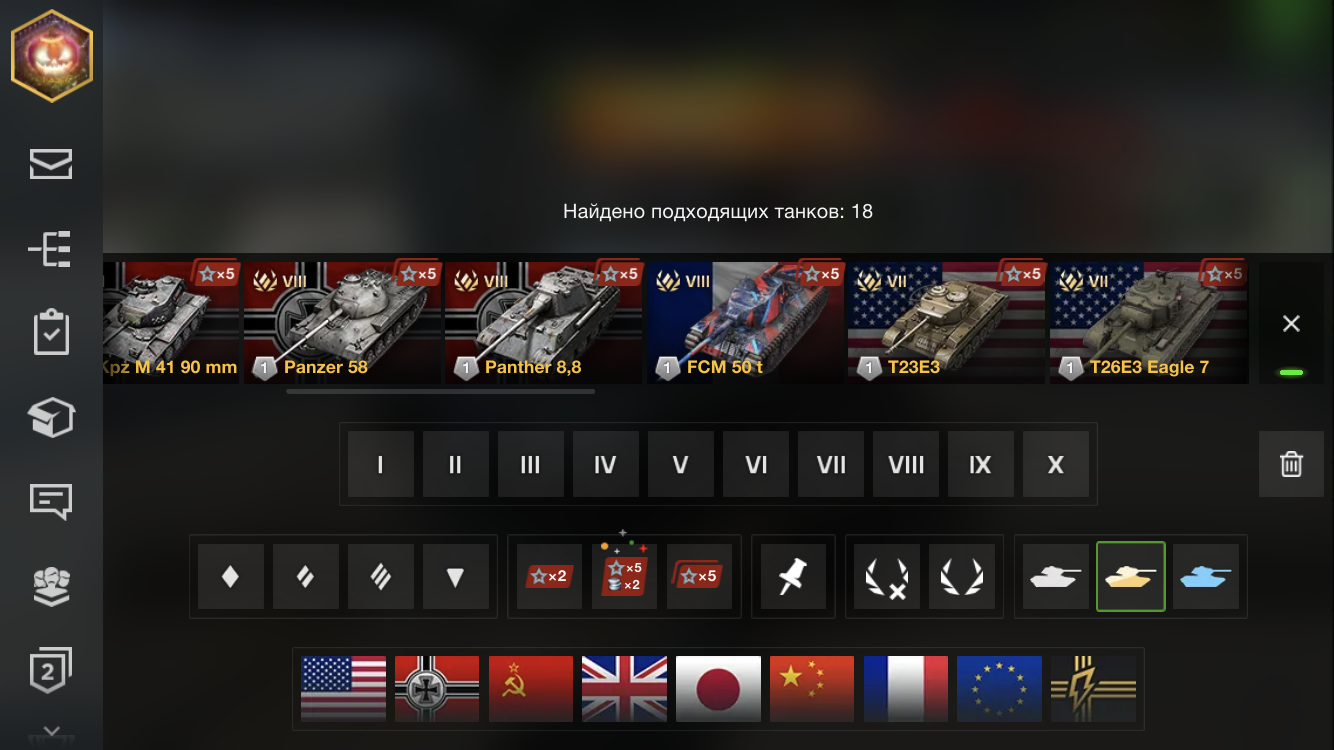Select tier X filter button

1056,464
